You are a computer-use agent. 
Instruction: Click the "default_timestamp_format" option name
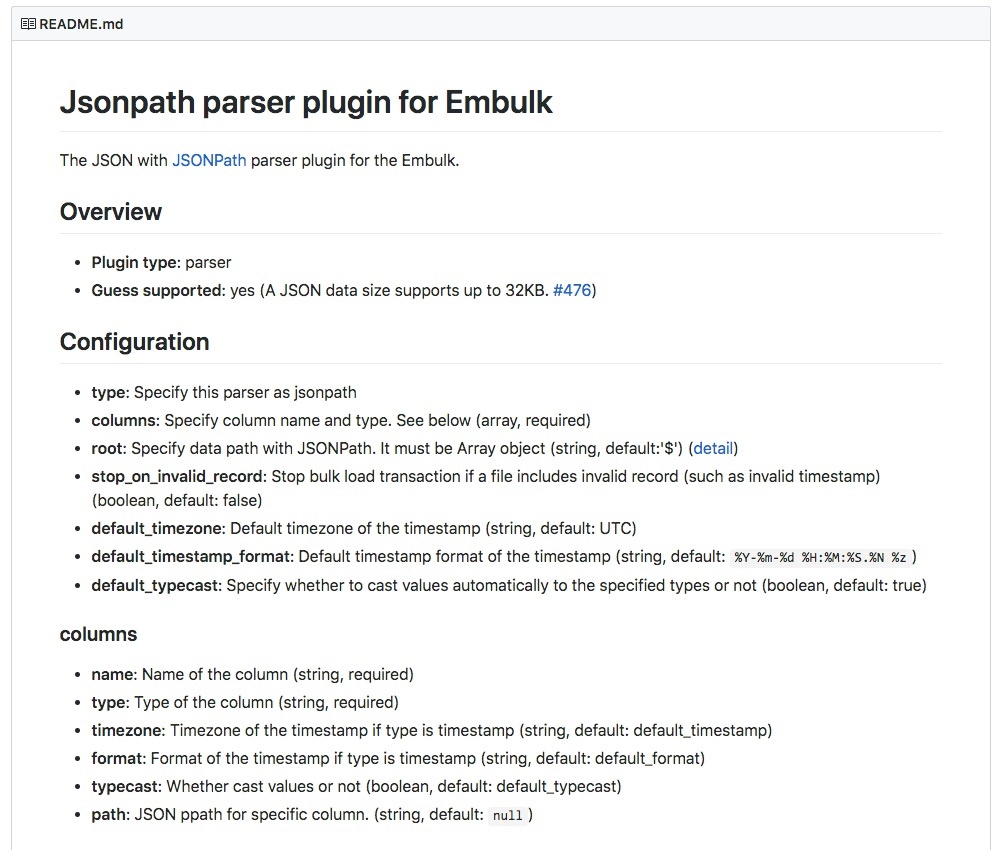coord(192,556)
